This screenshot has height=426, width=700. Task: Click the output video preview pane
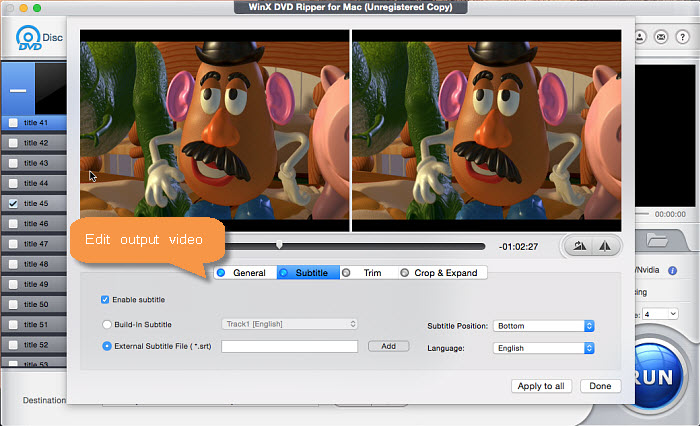pyautogui.click(x=487, y=130)
